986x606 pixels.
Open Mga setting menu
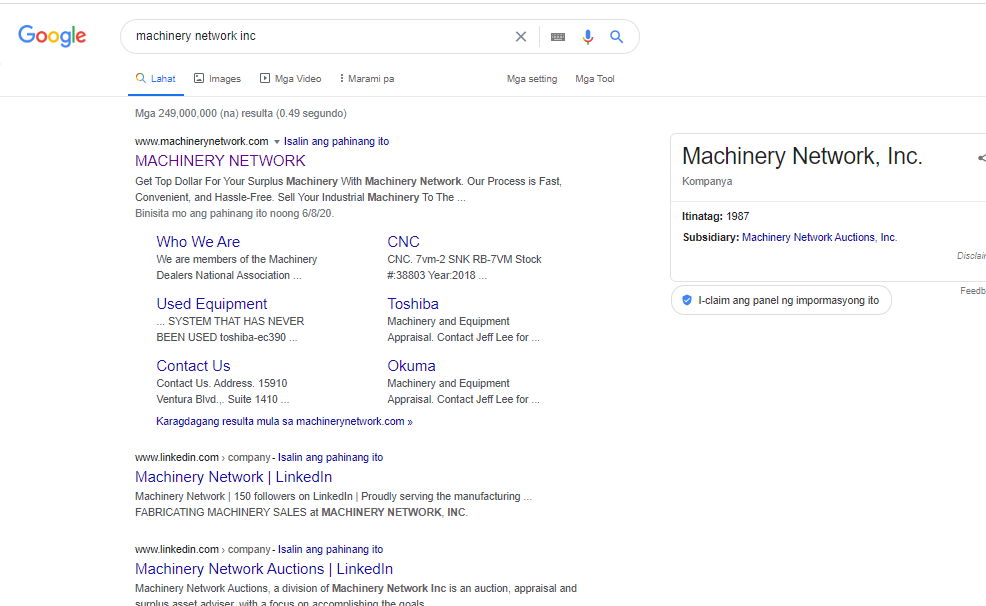[531, 79]
